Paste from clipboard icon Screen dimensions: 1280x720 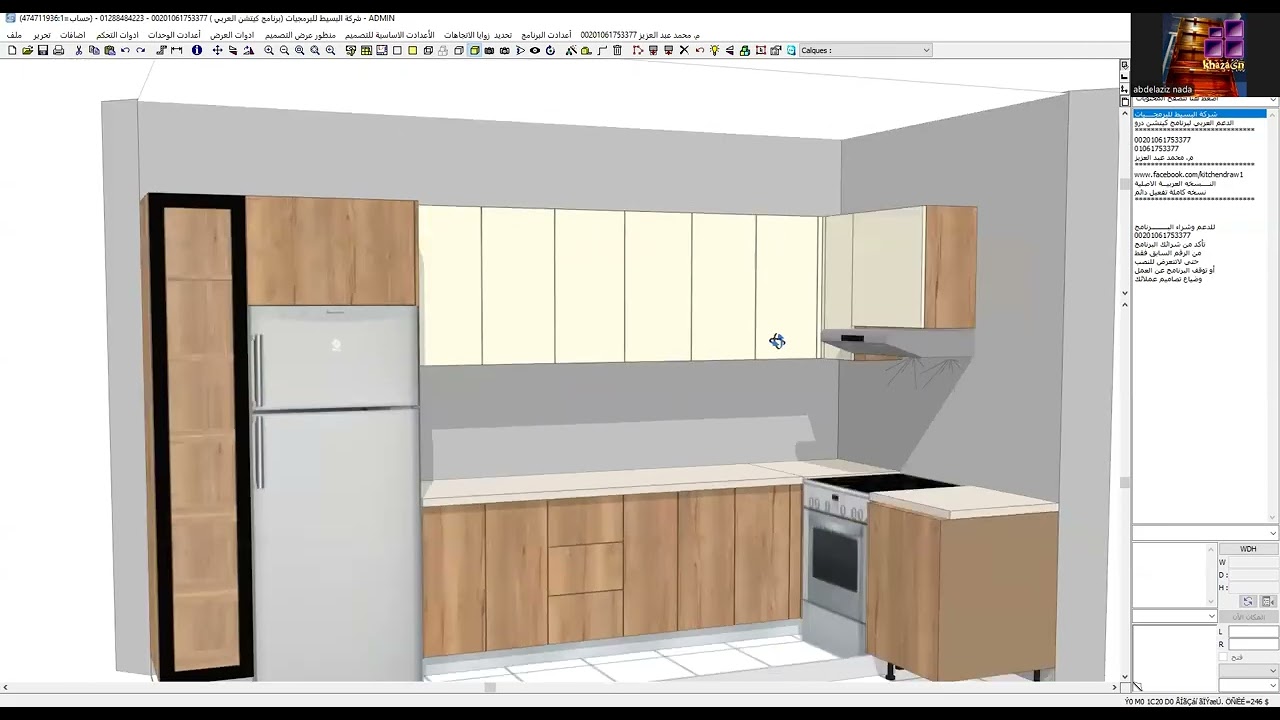[x=109, y=50]
